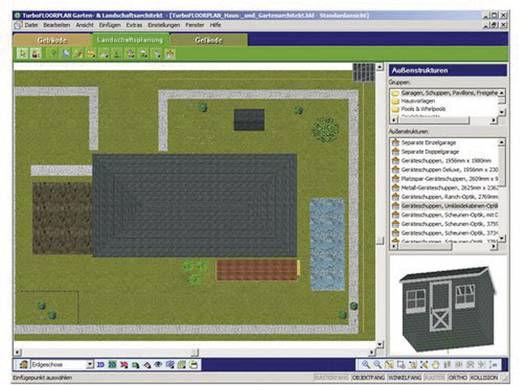Screen dimensions: 520x385
Task: Click the eye view icon in bottom toolbar
Action: coord(158,365)
